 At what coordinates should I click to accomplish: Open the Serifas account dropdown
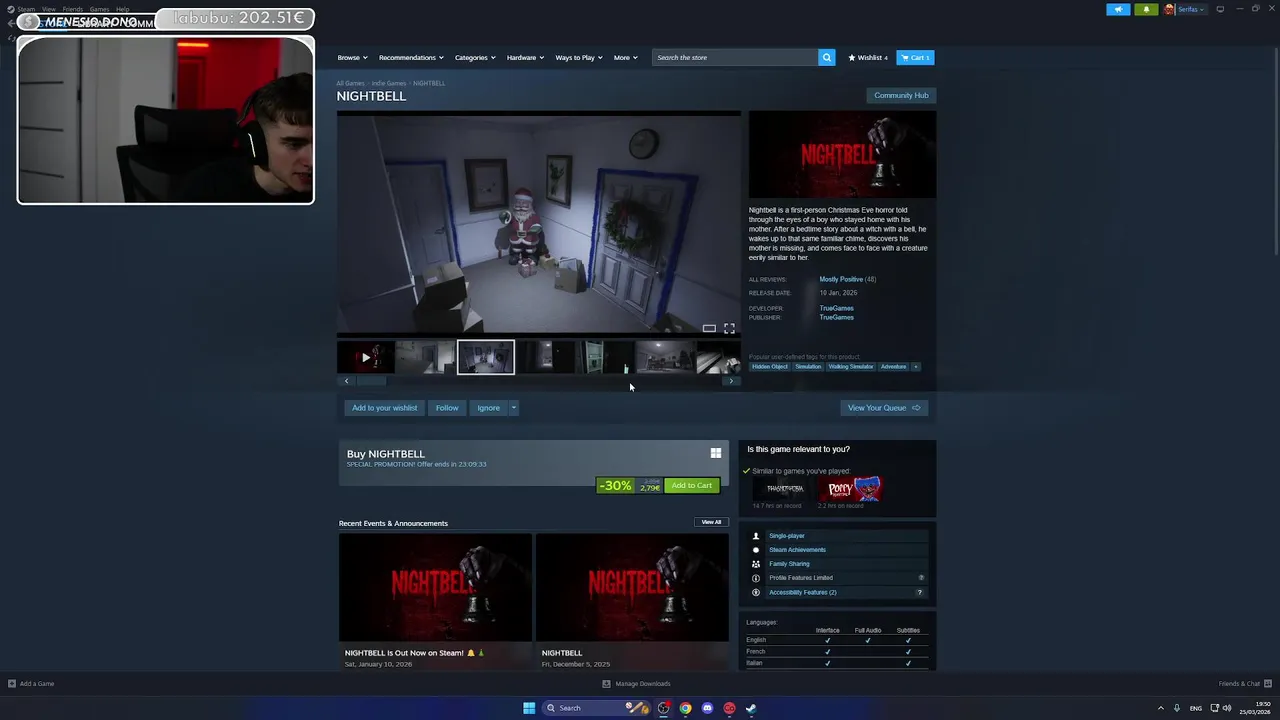(x=1191, y=9)
